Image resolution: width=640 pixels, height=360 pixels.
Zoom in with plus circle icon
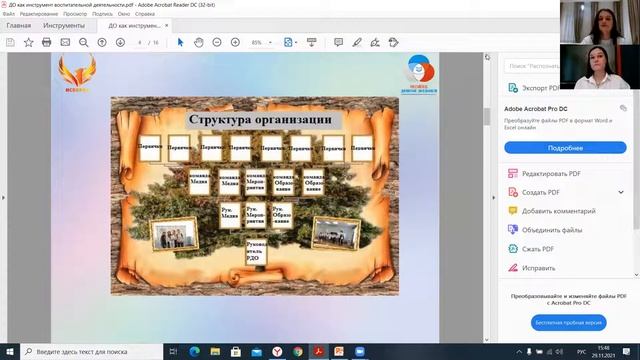pos(235,42)
